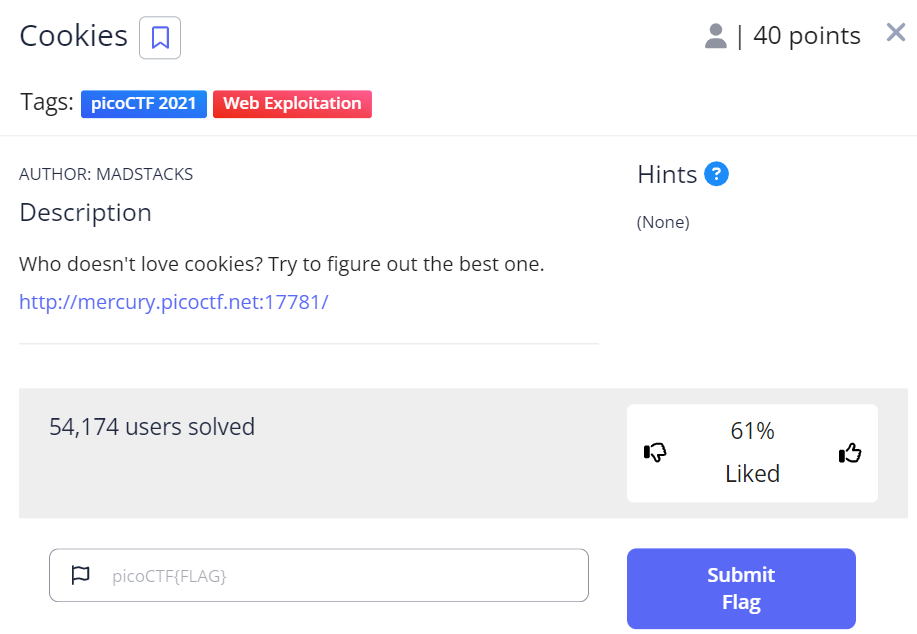Click the (None) text under Hints
The width and height of the screenshot is (917, 634).
point(662,221)
